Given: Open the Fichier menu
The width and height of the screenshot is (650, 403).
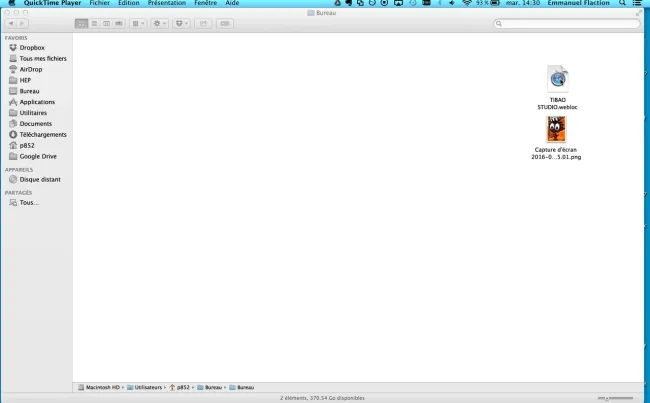Looking at the screenshot, I should coord(99,3).
